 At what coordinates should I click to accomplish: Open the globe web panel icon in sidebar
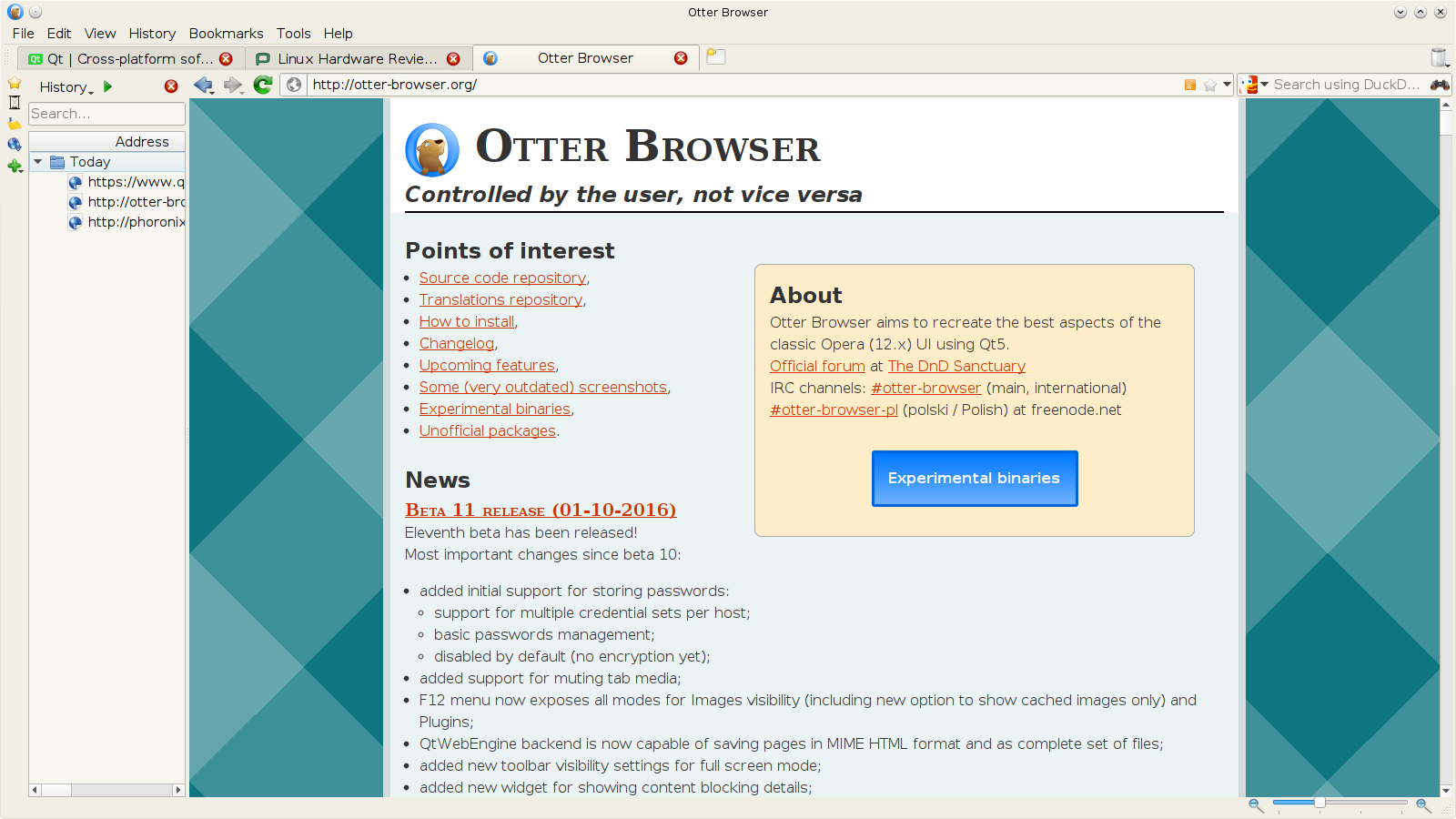(15, 144)
